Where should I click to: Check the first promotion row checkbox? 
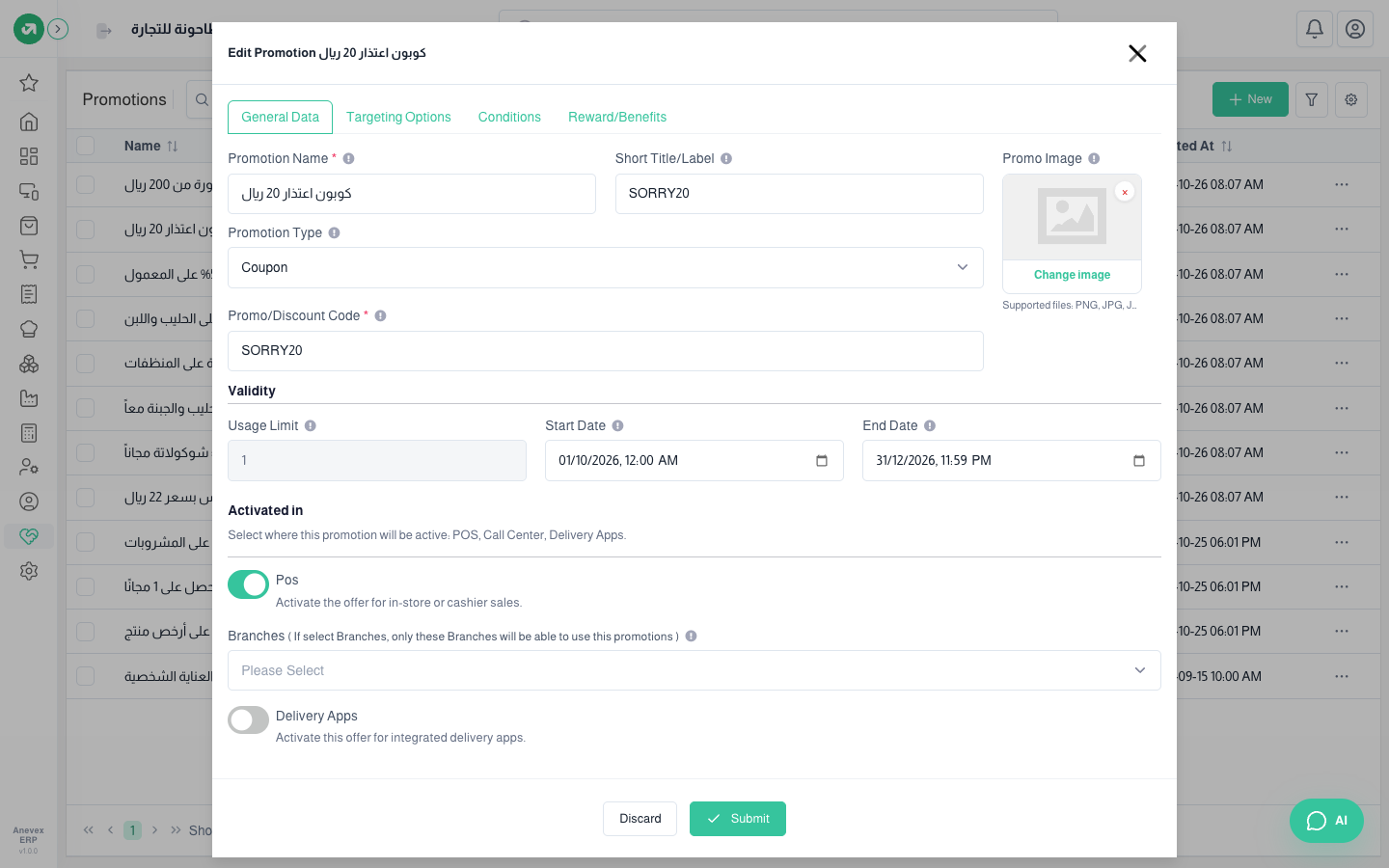[x=86, y=184]
